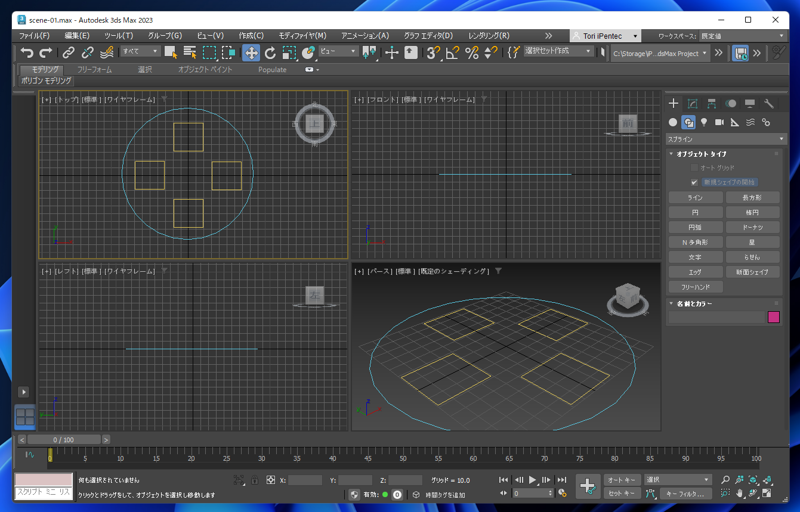Pick the rectangular selection region icon
Viewport: 800px width, 512px height.
pos(209,53)
